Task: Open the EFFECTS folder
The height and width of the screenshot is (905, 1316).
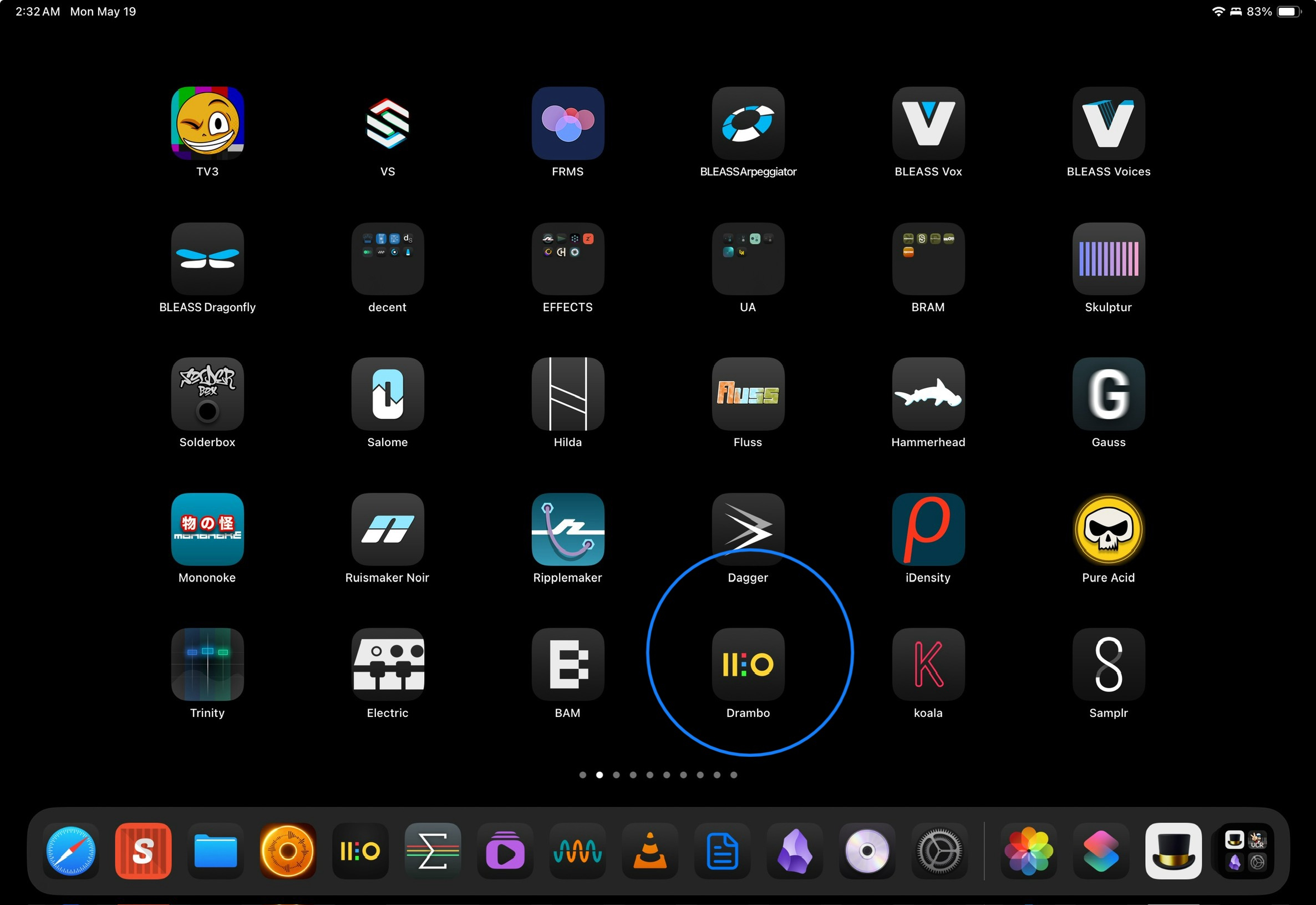Action: pos(568,259)
